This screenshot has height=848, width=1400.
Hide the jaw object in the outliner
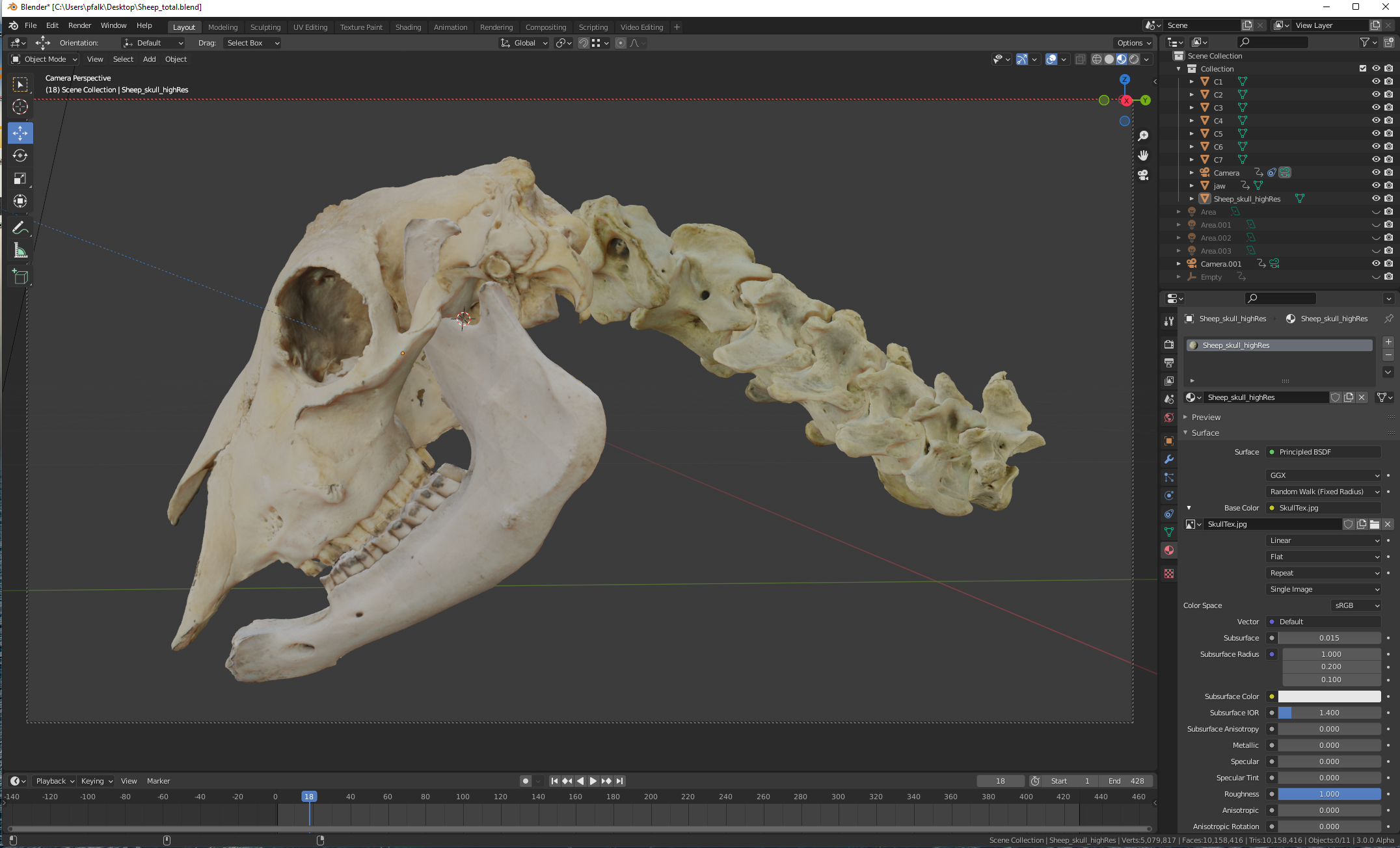1376,185
